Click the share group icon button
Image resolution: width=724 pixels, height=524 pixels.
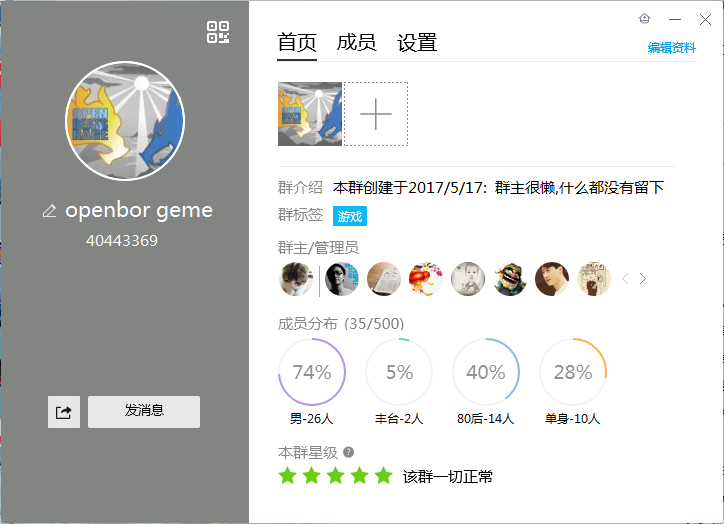click(x=64, y=412)
